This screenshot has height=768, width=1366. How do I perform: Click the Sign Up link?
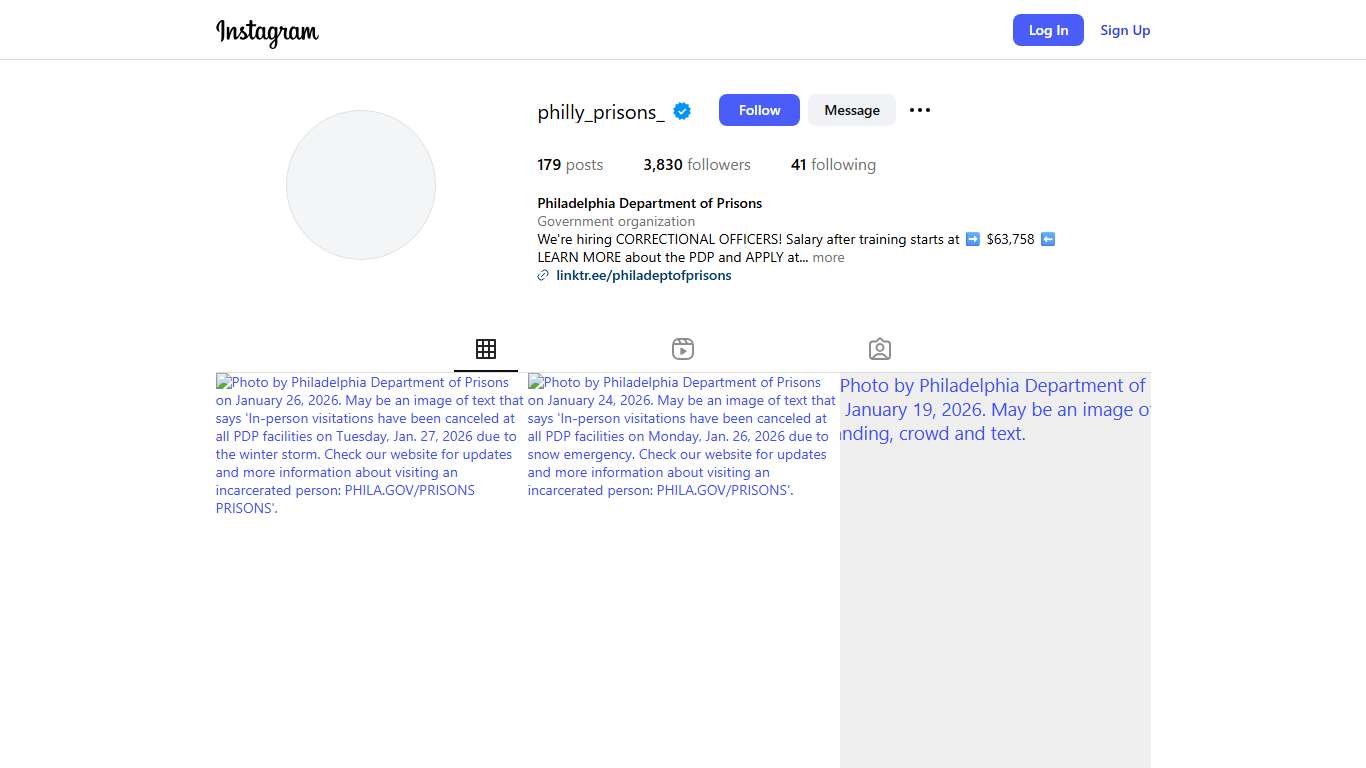point(1125,30)
